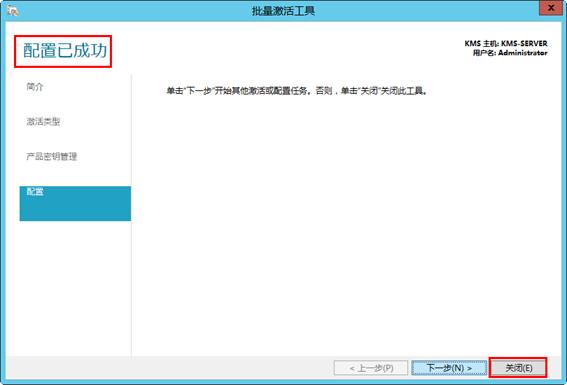This screenshot has height=385, width=567.
Task: Select the 简介 step in sidebar
Action: (35, 87)
